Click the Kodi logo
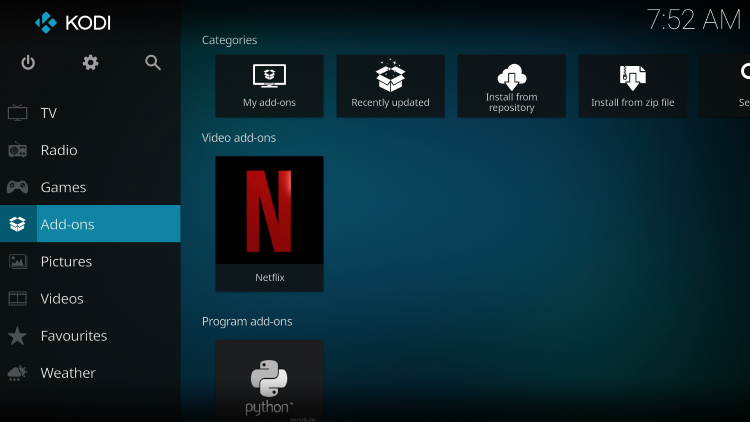The width and height of the screenshot is (750, 422). [73, 23]
